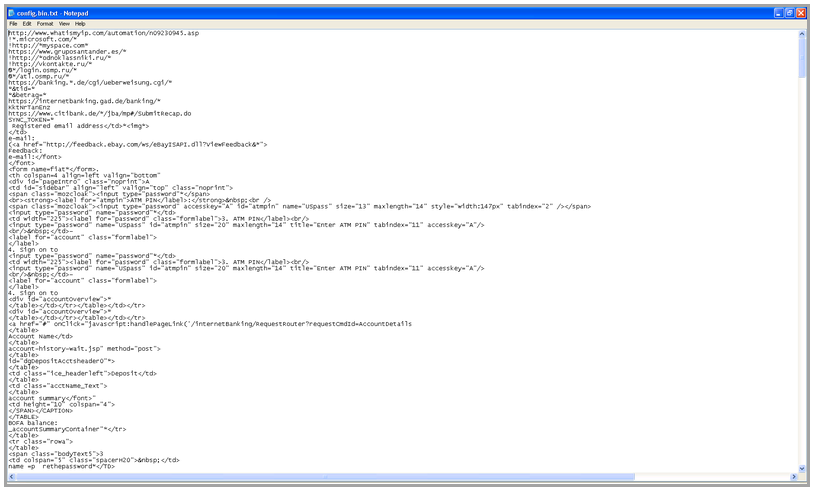Minimize the Notepad window
Viewport: 816px width, 494px height.
779,13
